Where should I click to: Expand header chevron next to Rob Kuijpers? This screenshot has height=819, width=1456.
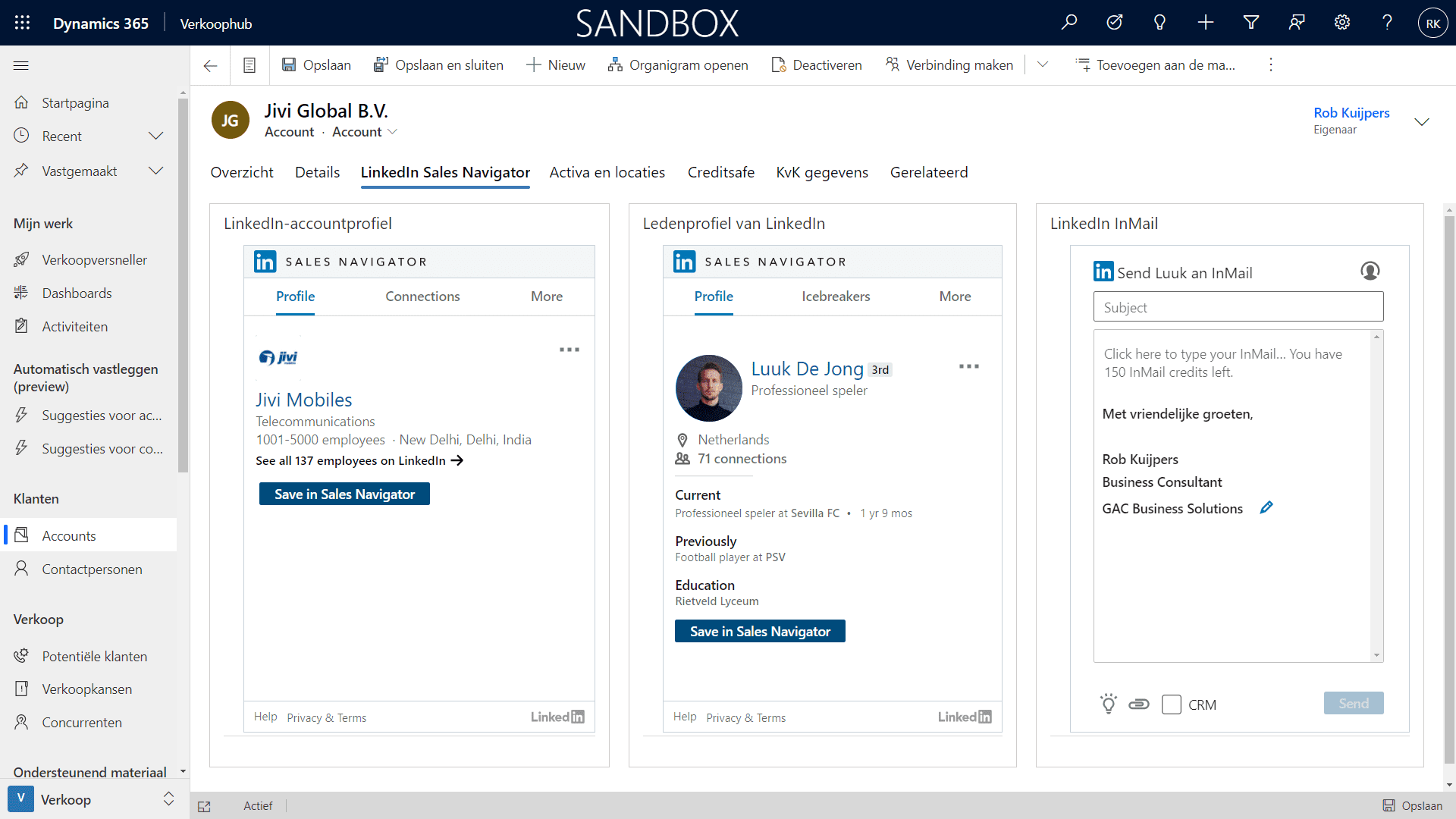coord(1422,121)
